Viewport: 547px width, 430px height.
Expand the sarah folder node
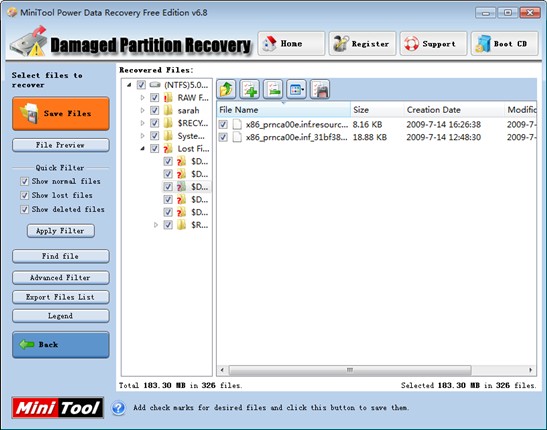pyautogui.click(x=142, y=111)
